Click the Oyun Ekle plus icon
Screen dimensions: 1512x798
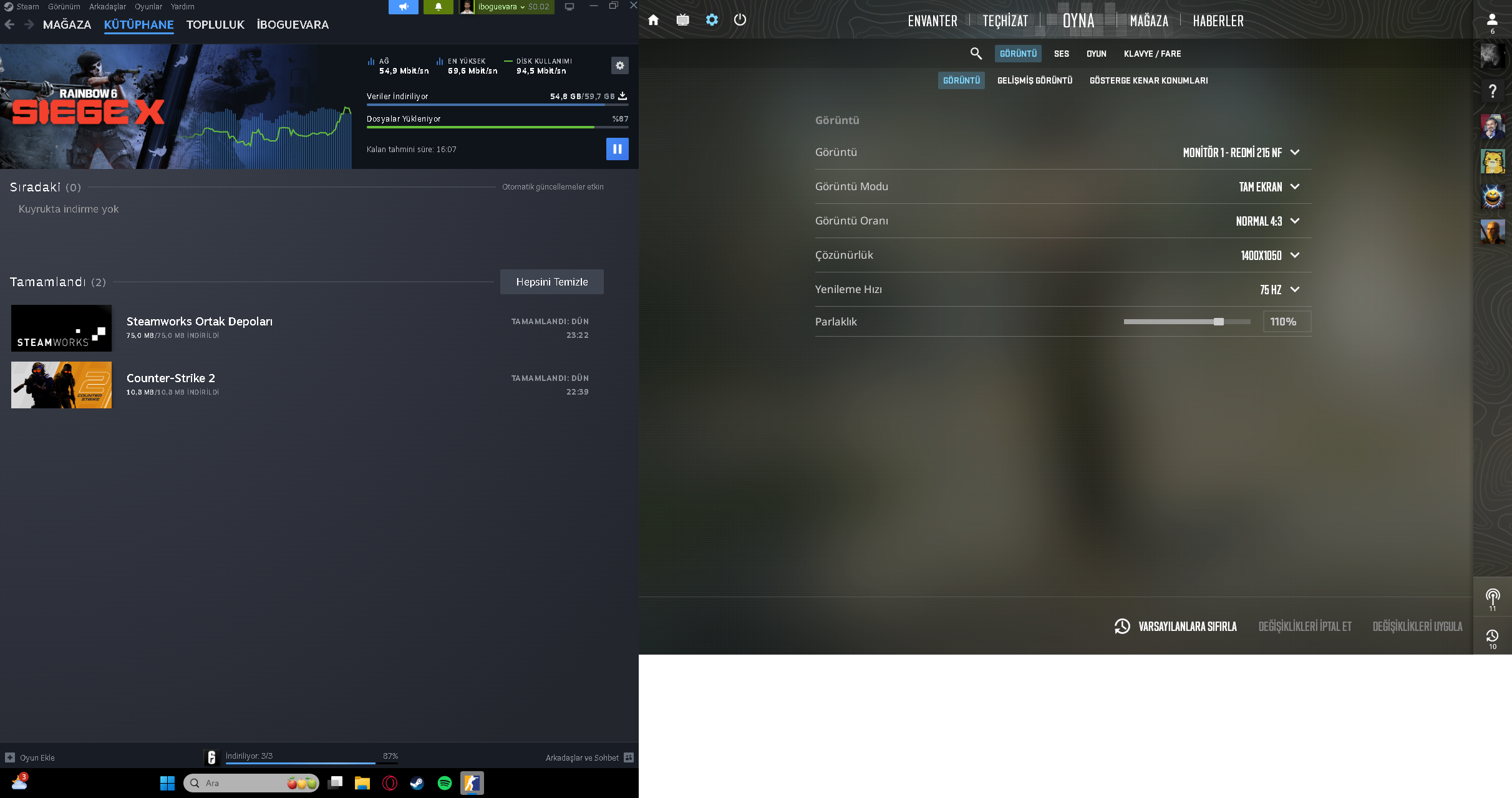(10, 757)
